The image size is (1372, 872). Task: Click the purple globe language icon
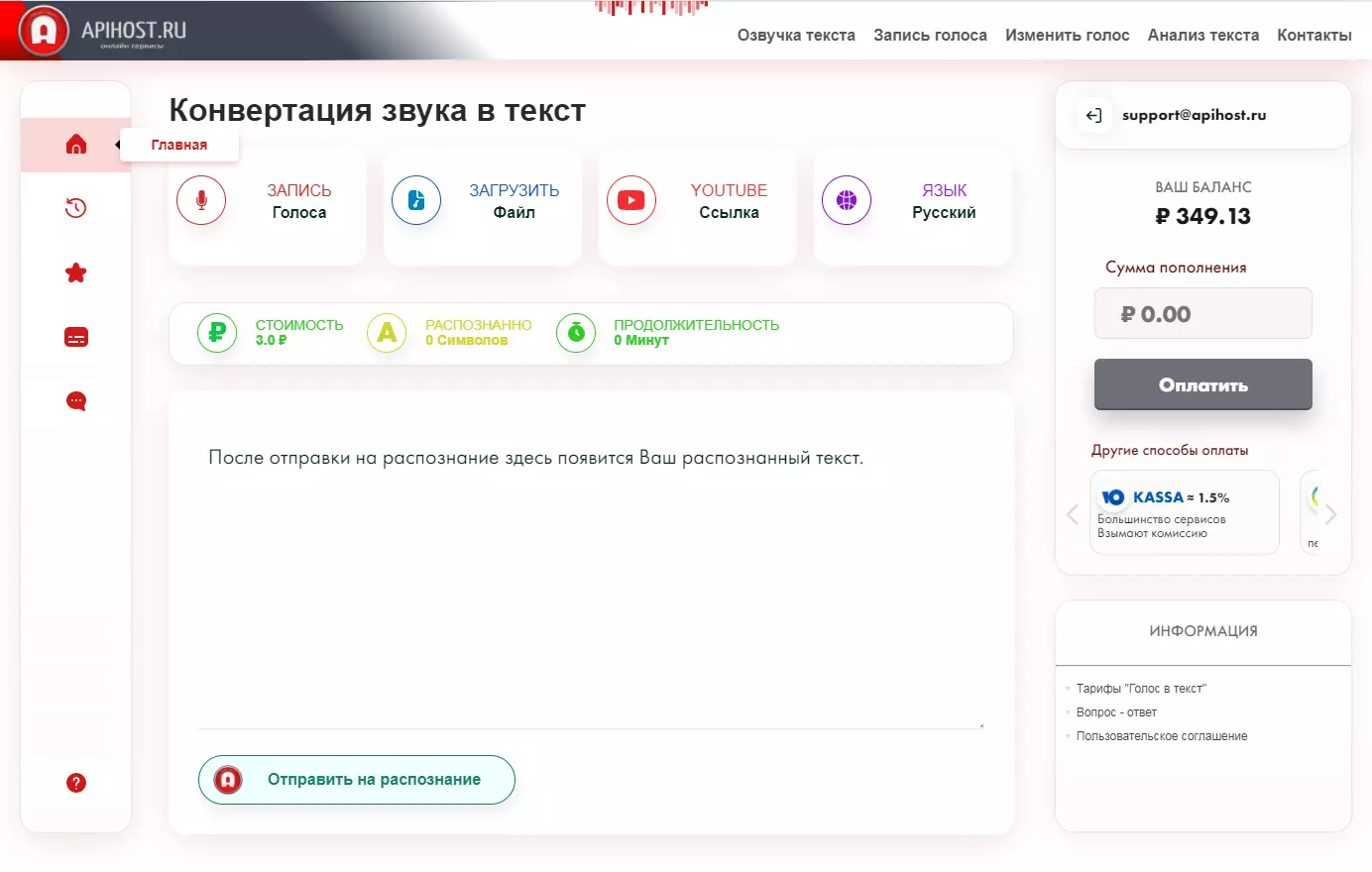point(847,200)
